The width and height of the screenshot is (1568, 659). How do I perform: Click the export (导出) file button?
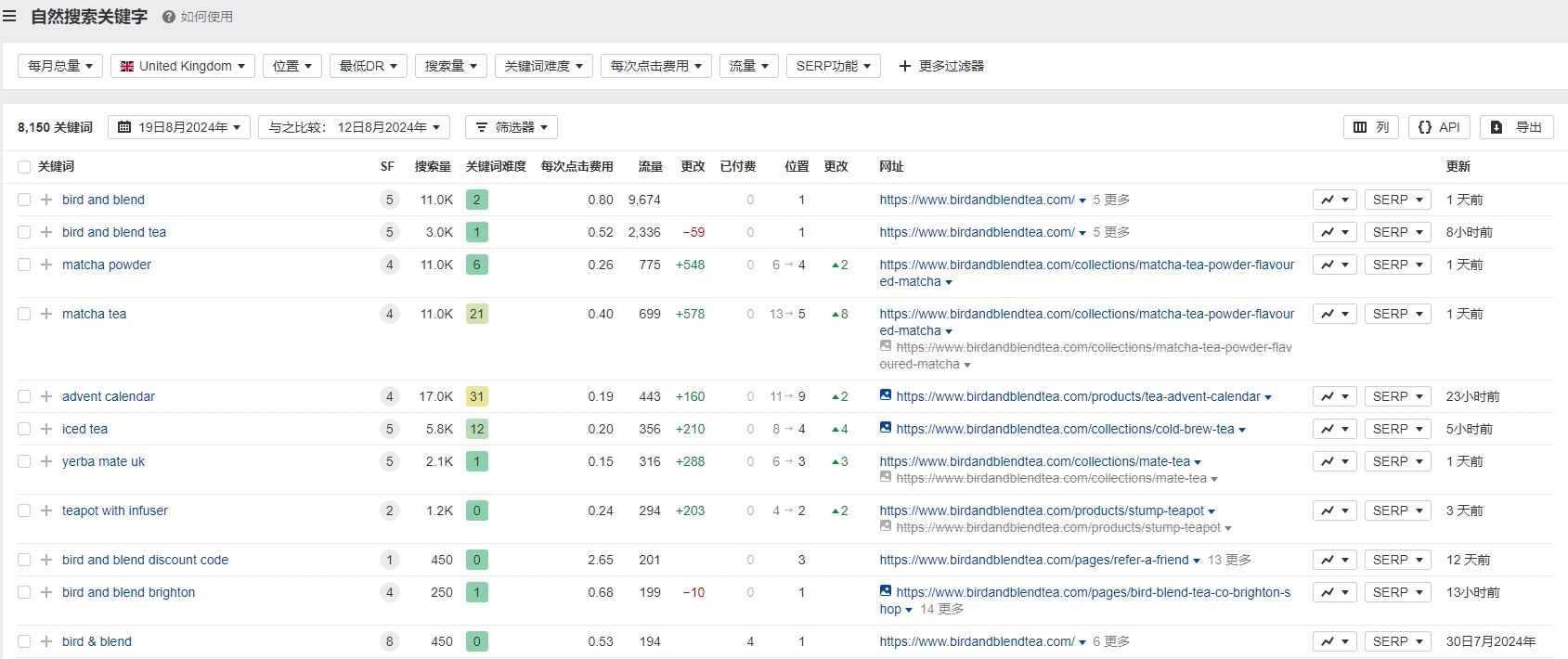1516,127
